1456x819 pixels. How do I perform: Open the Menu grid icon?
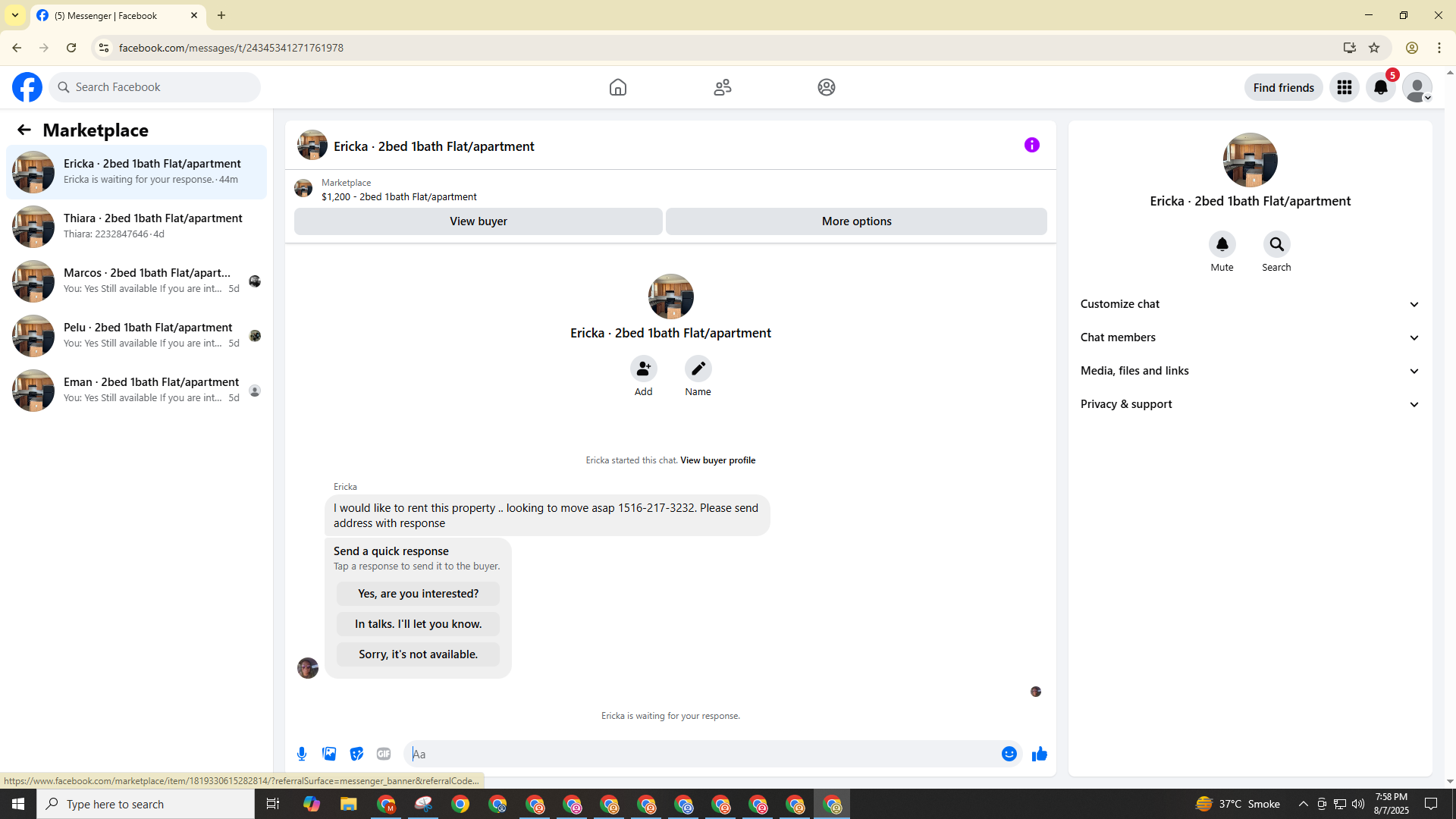click(1345, 87)
